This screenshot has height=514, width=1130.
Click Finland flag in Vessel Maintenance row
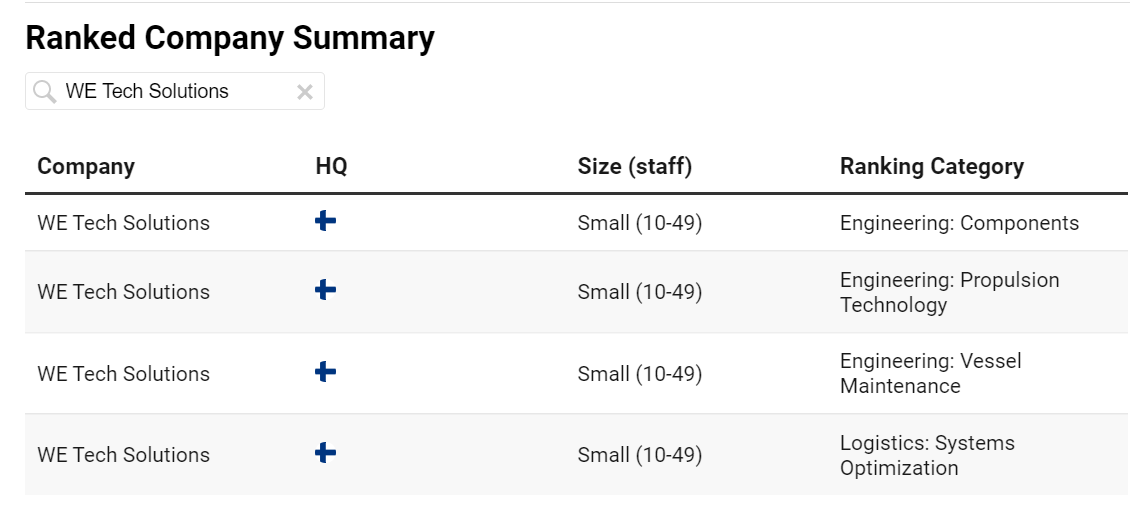(326, 372)
